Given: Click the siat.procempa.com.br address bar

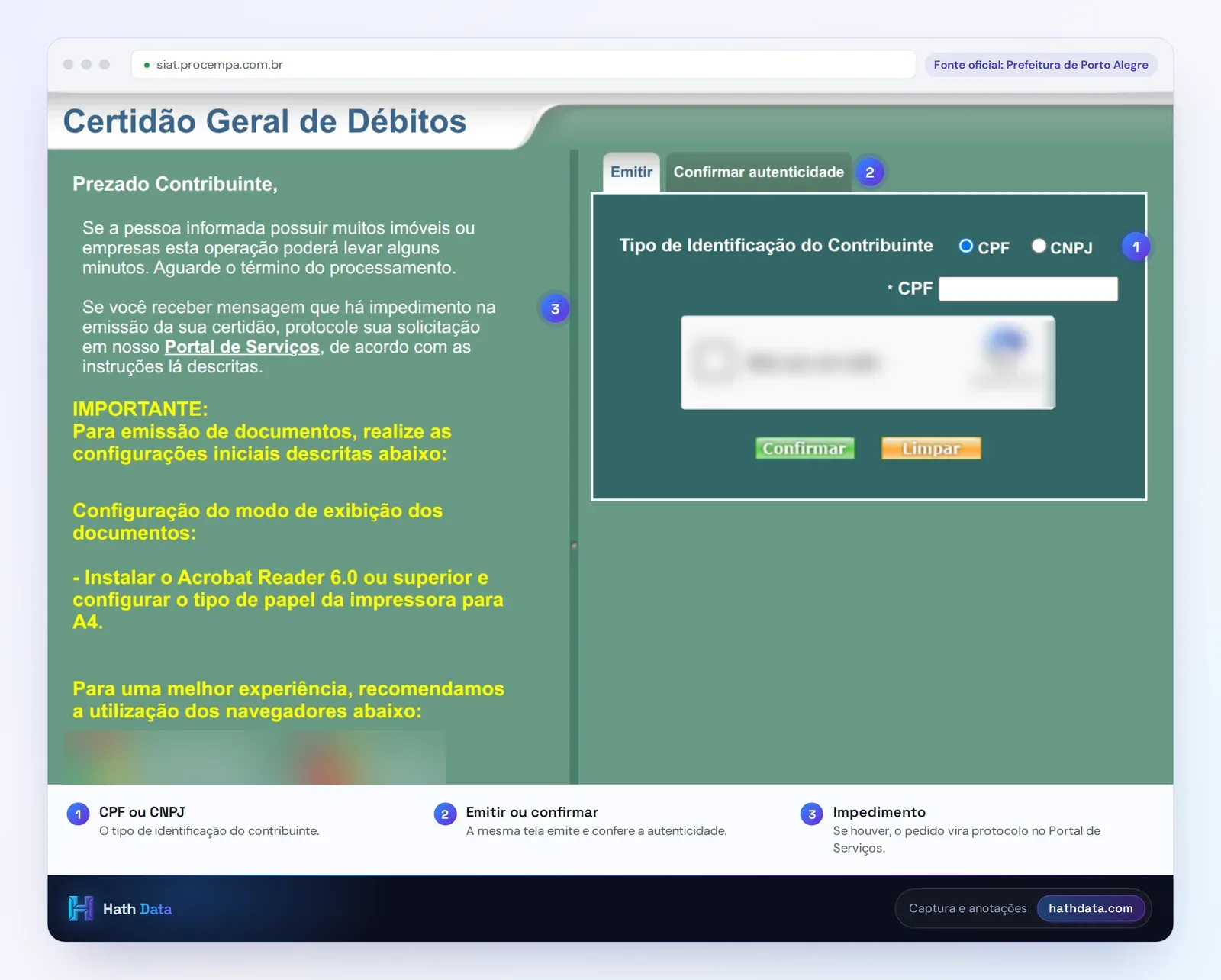Looking at the screenshot, I should coord(524,65).
